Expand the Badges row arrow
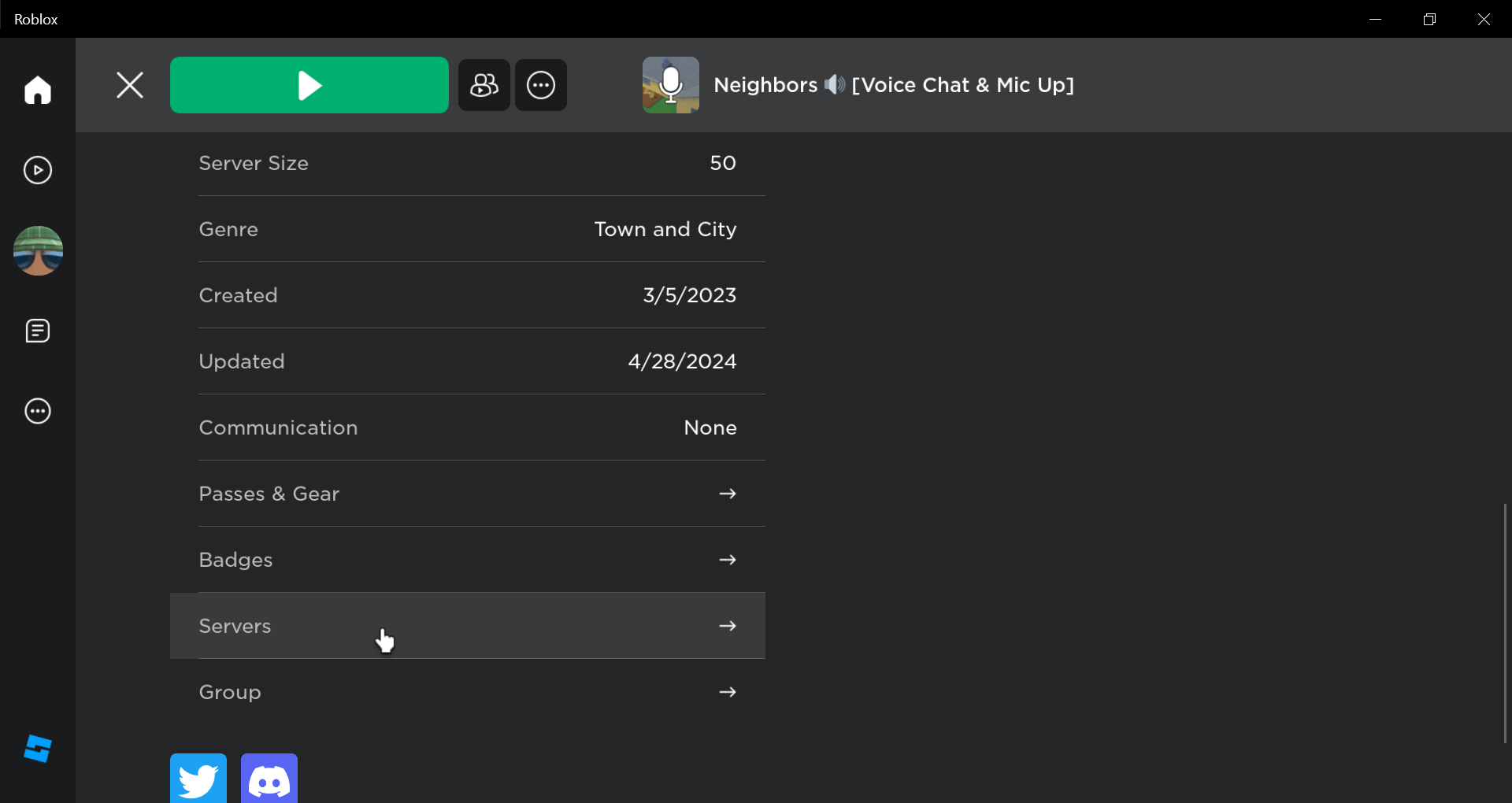The width and height of the screenshot is (1512, 803). coord(727,560)
